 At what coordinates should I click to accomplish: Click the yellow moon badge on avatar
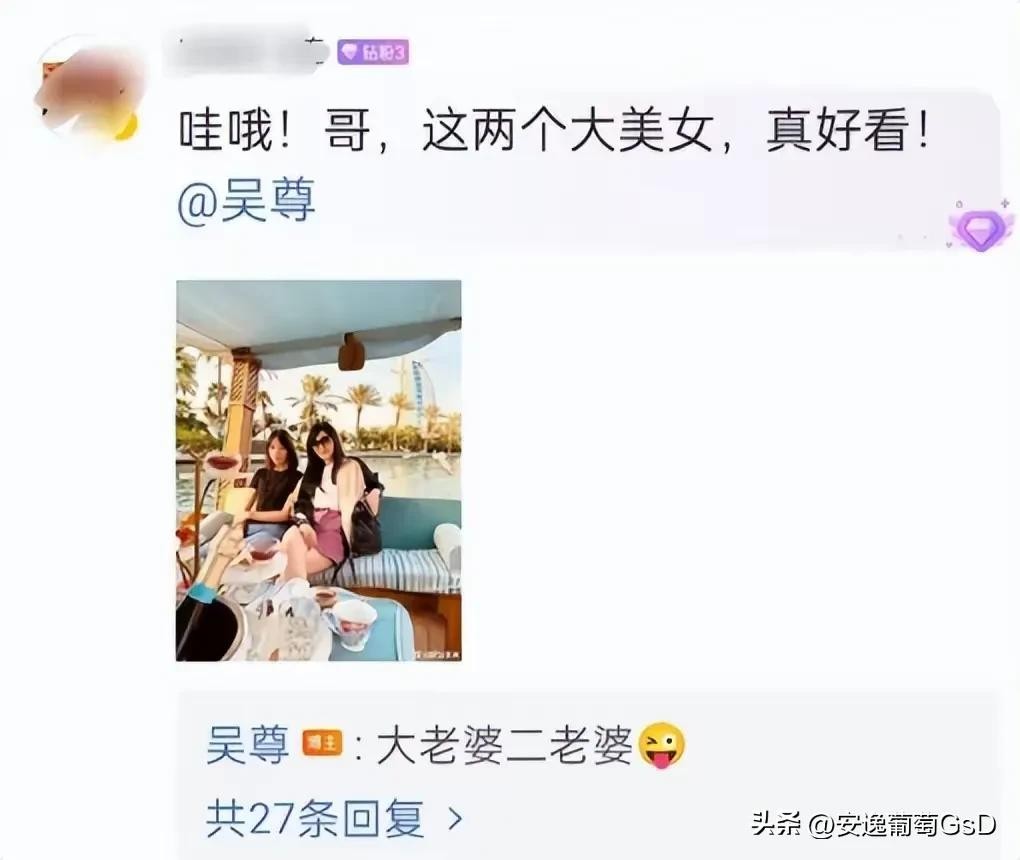point(128,126)
